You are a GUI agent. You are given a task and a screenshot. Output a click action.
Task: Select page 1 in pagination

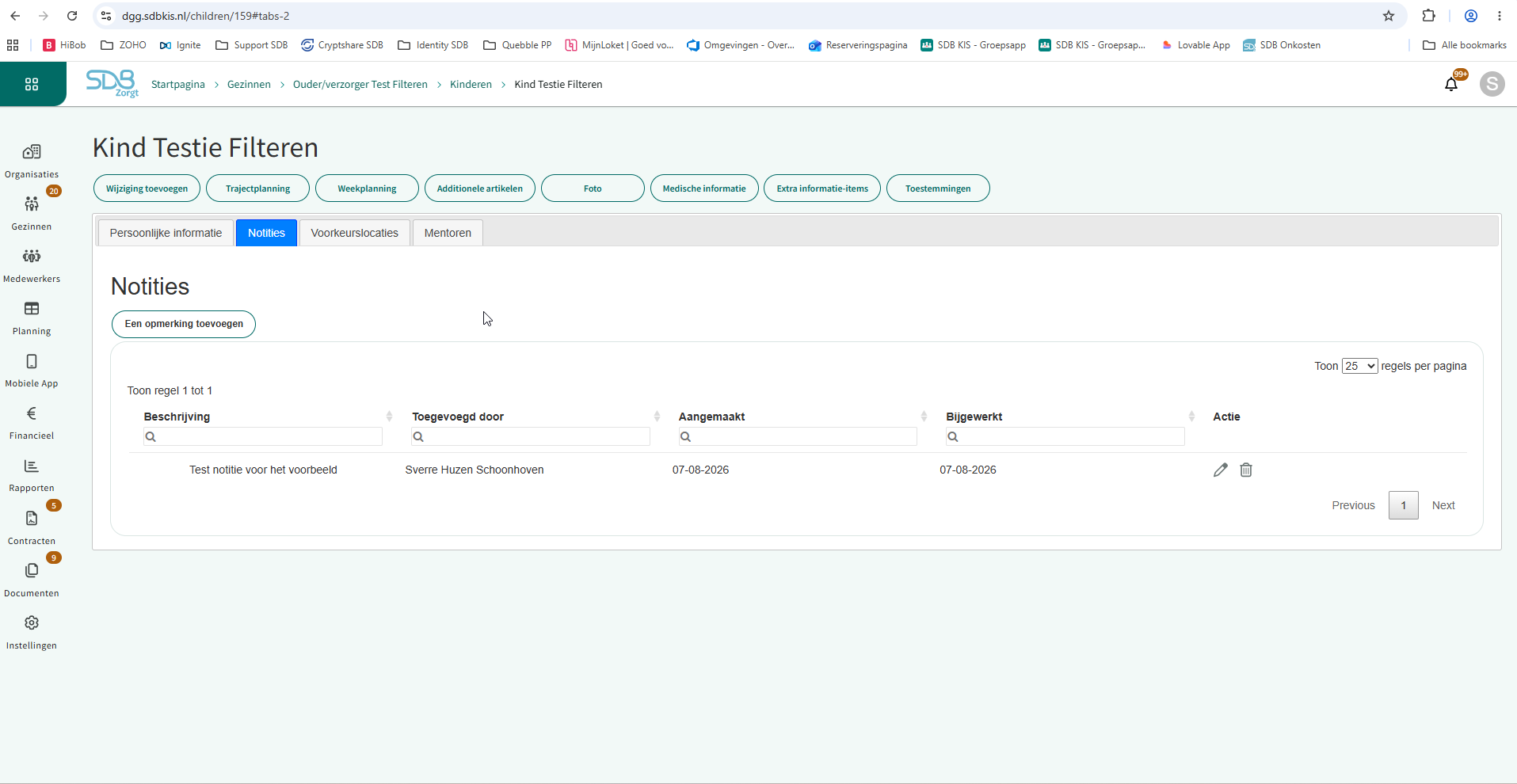point(1404,505)
